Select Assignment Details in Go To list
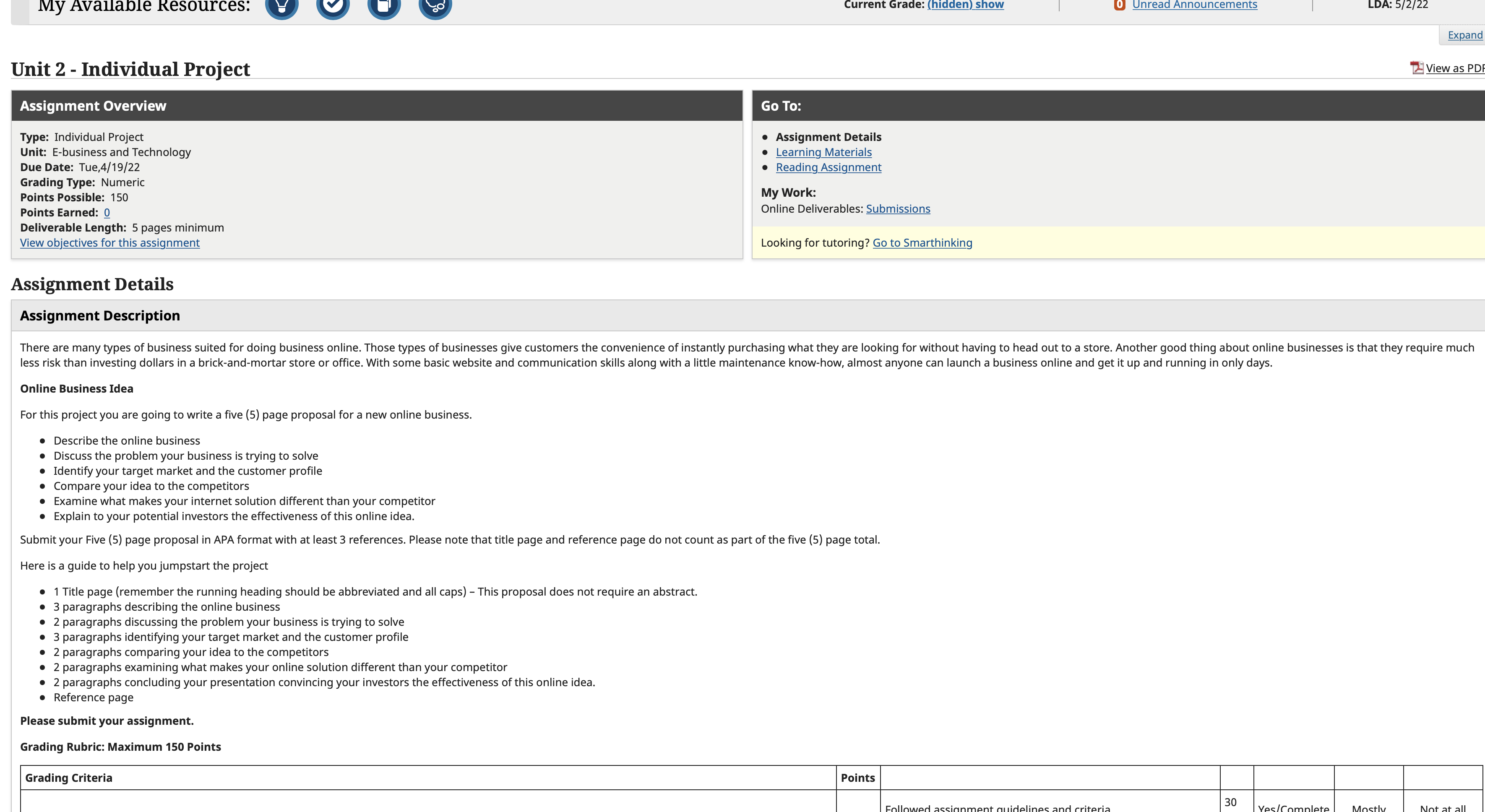Screen dimensions: 1485x812 pos(828,137)
